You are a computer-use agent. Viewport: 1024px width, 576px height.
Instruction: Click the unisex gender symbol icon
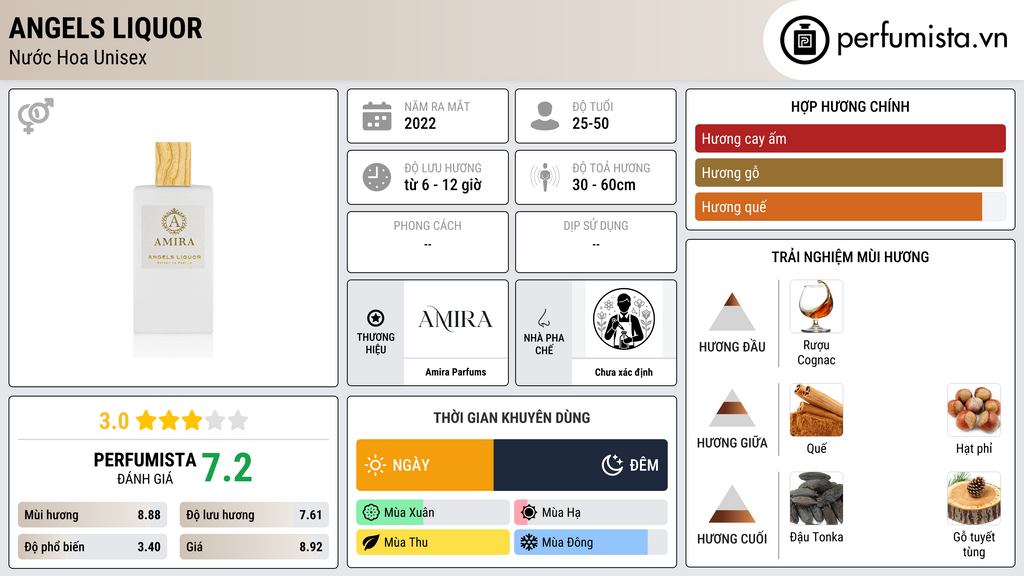[36, 116]
